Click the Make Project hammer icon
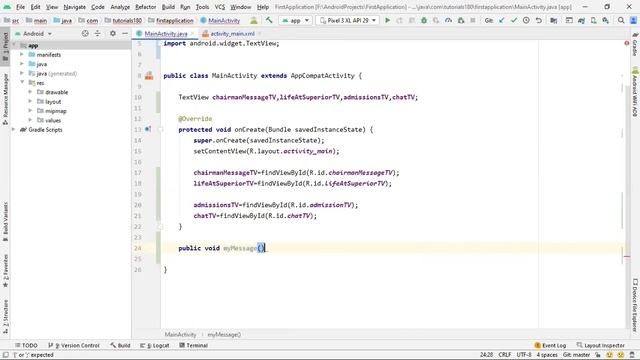 269,20
